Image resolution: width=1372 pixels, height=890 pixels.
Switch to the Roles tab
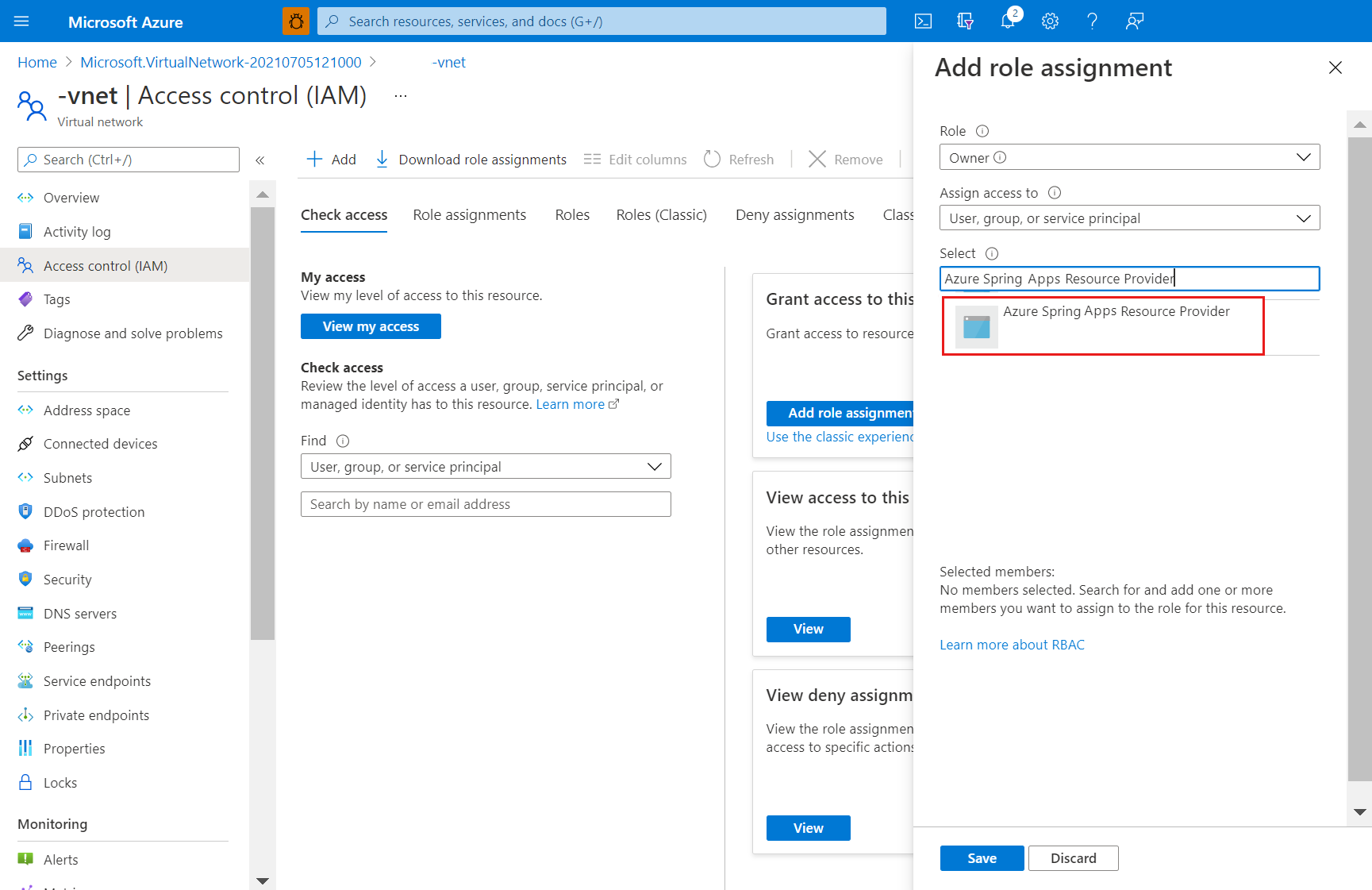point(572,215)
